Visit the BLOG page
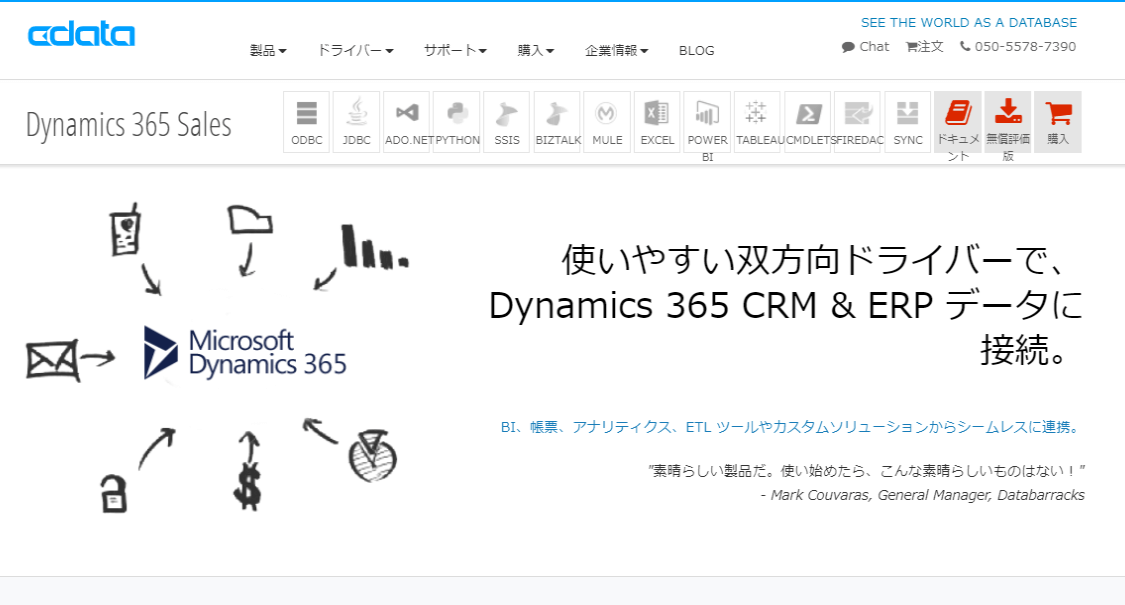The height and width of the screenshot is (605, 1125). [x=697, y=50]
